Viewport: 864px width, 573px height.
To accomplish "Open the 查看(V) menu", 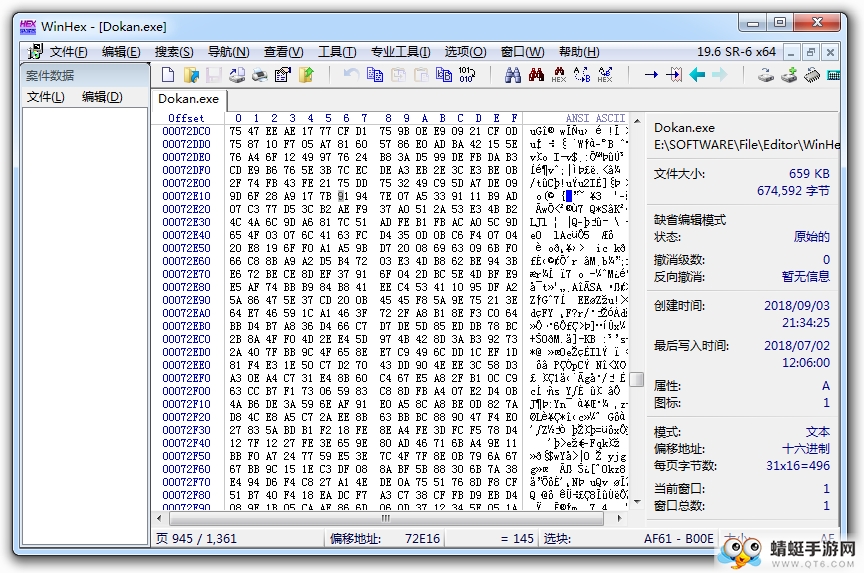I will 283,52.
